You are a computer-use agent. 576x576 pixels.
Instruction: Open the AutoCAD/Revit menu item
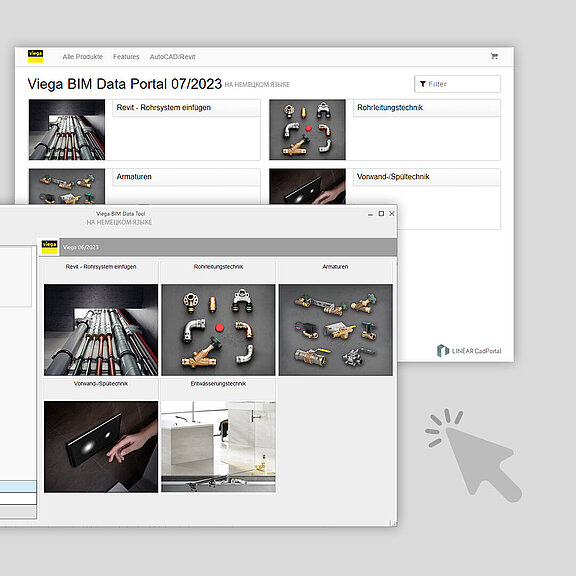pyautogui.click(x=172, y=57)
